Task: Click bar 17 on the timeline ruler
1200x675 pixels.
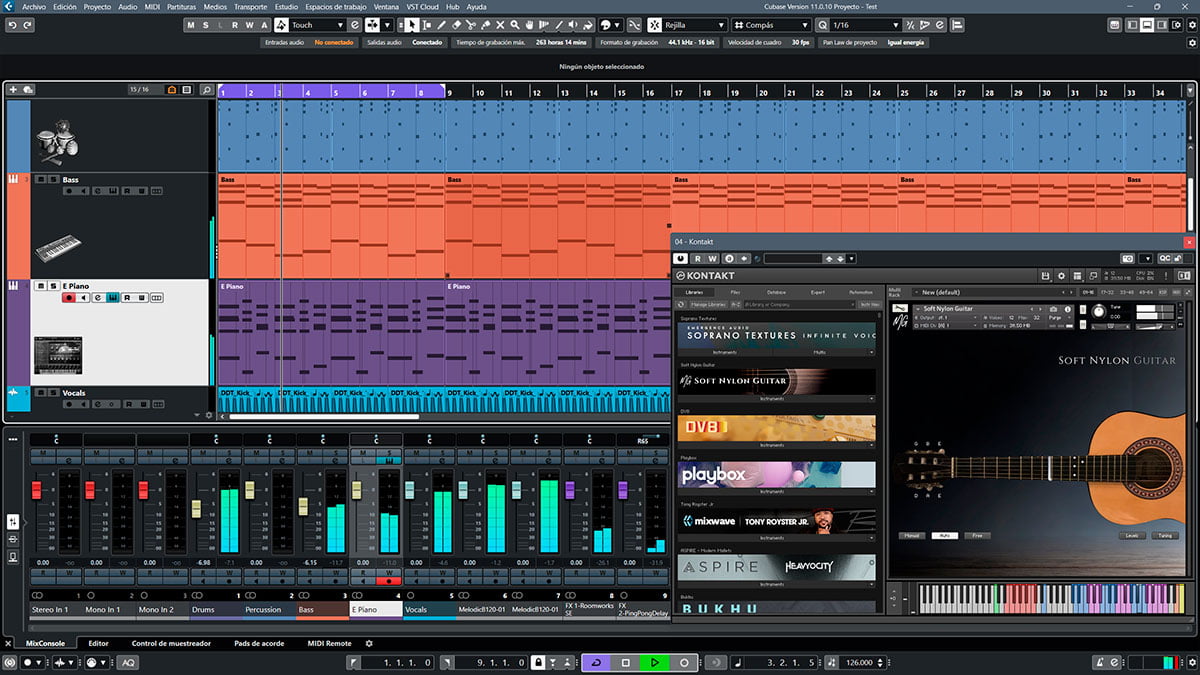Action: point(679,92)
